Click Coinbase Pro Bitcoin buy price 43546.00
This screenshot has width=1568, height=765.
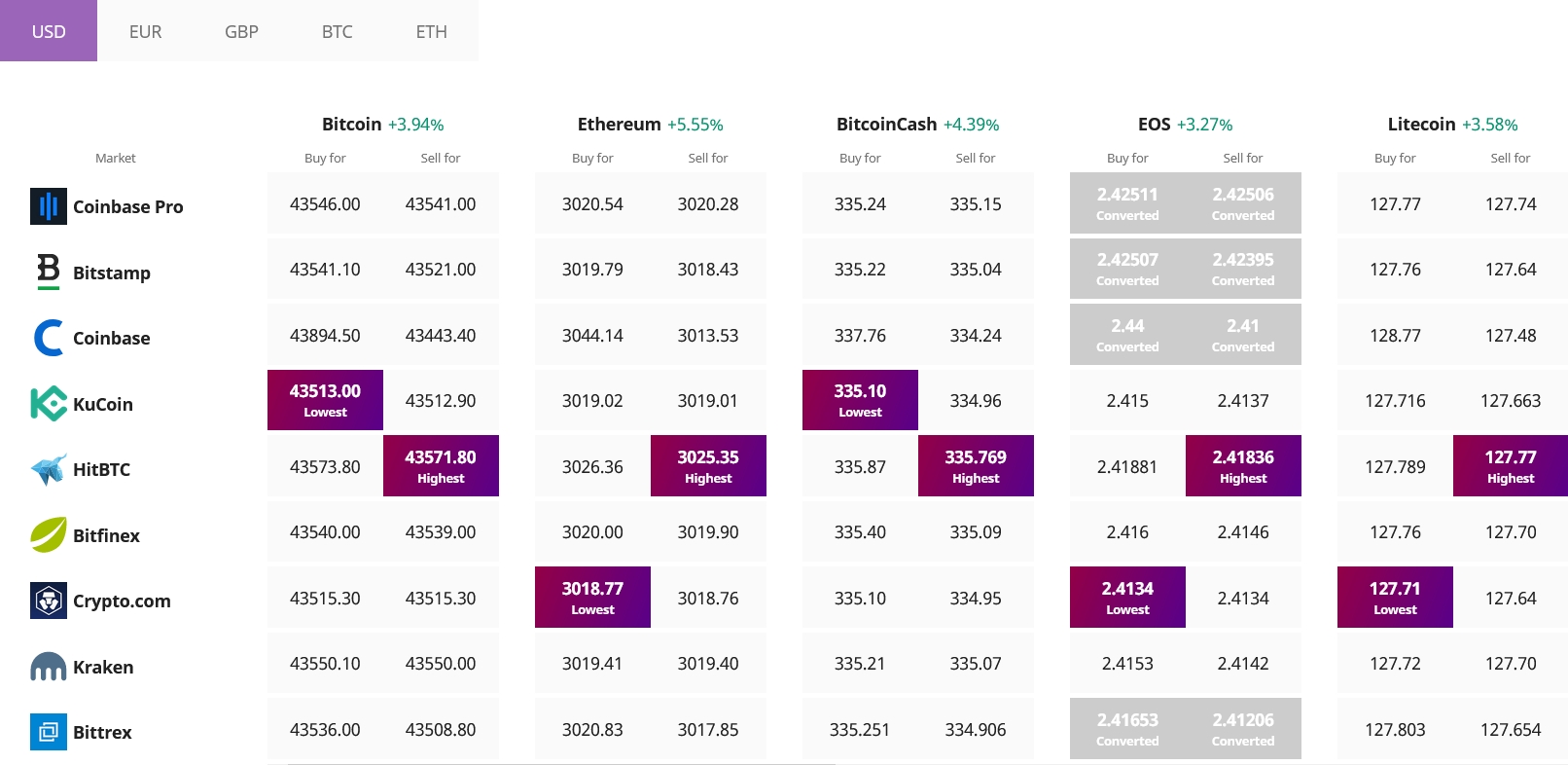coord(325,204)
